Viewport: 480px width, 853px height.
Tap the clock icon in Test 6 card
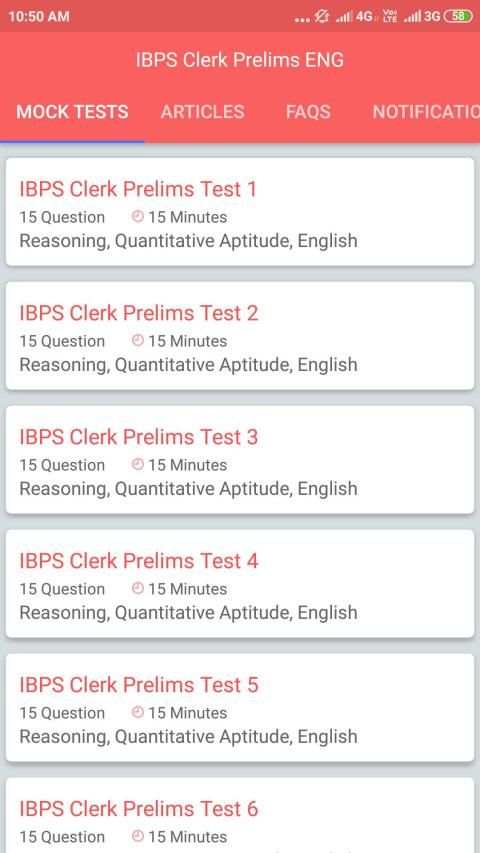pos(138,836)
